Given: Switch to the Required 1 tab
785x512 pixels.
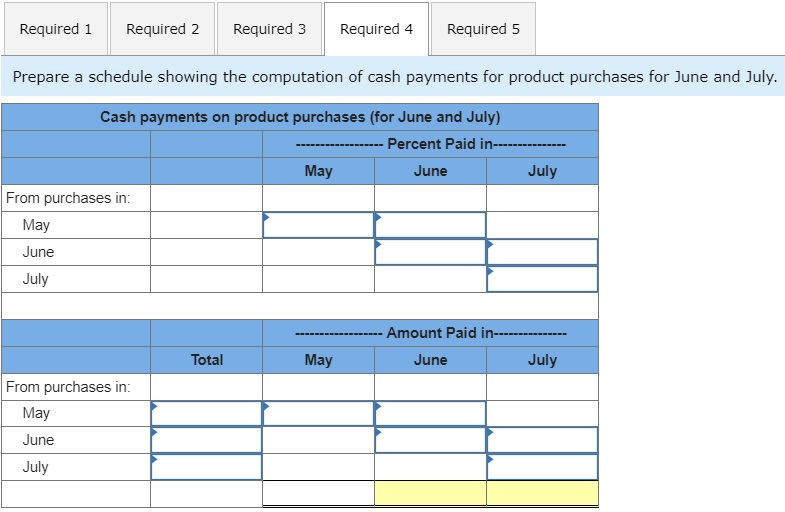Looking at the screenshot, I should click(56, 29).
